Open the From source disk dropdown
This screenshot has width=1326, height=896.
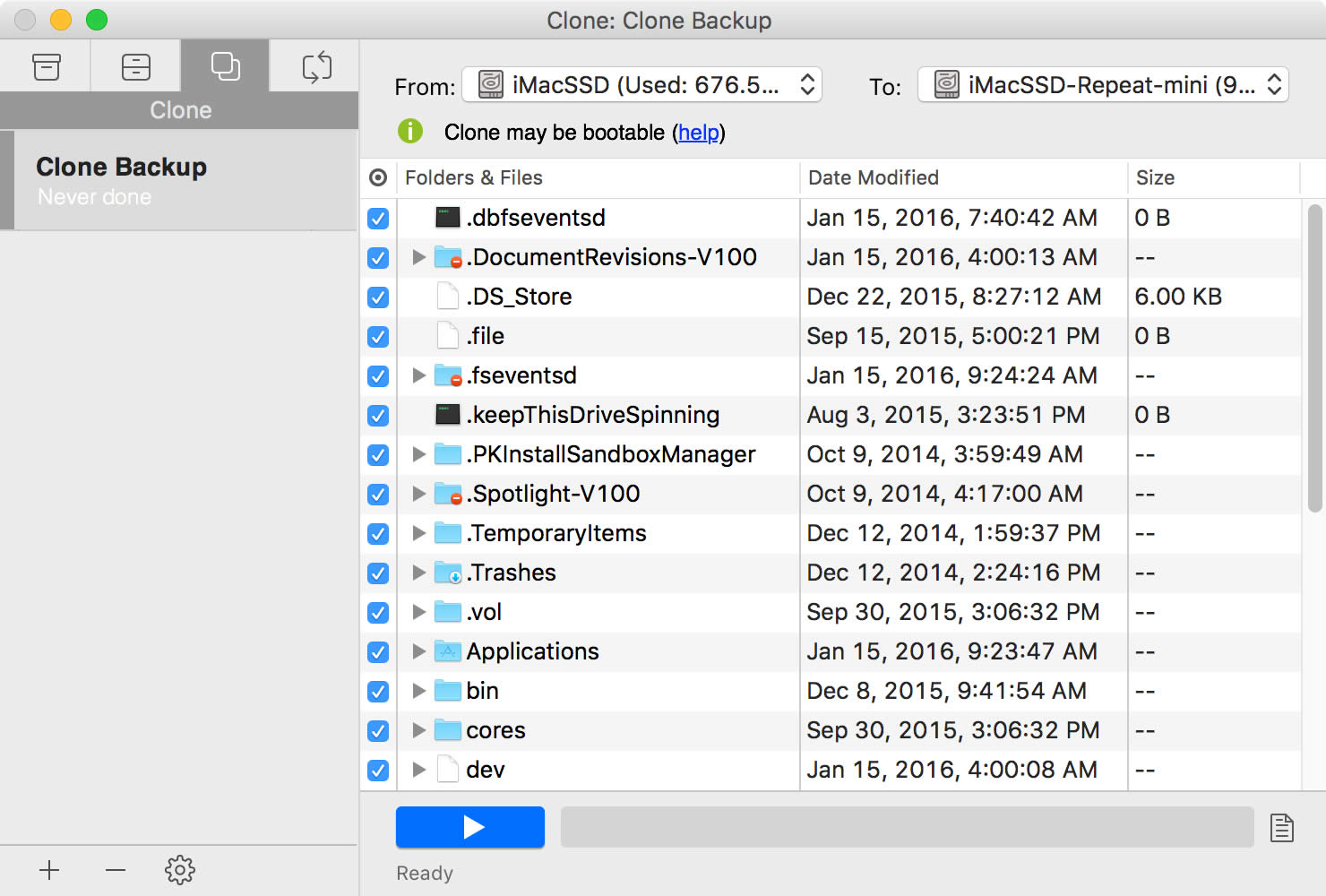(x=641, y=85)
